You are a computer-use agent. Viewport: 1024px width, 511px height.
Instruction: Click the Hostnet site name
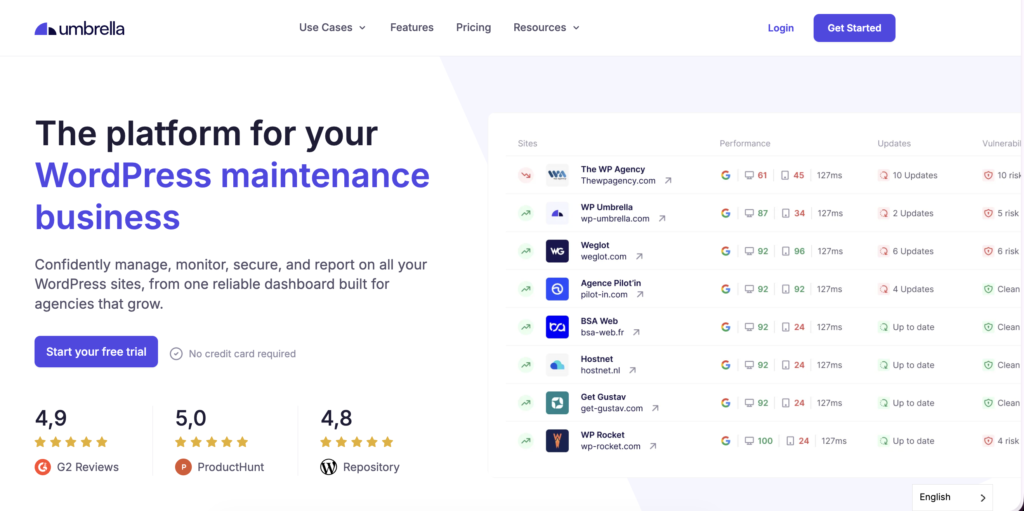(597, 359)
